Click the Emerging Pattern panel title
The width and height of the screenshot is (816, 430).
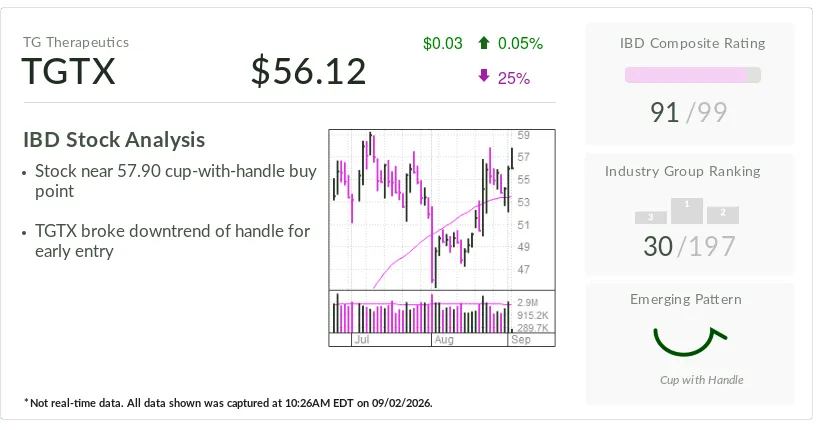(x=686, y=299)
